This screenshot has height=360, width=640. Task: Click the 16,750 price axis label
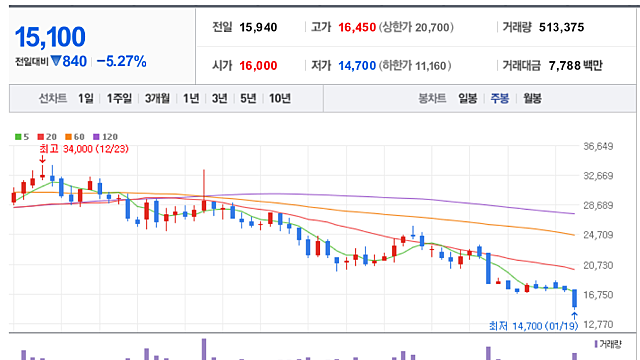pyautogui.click(x=598, y=295)
